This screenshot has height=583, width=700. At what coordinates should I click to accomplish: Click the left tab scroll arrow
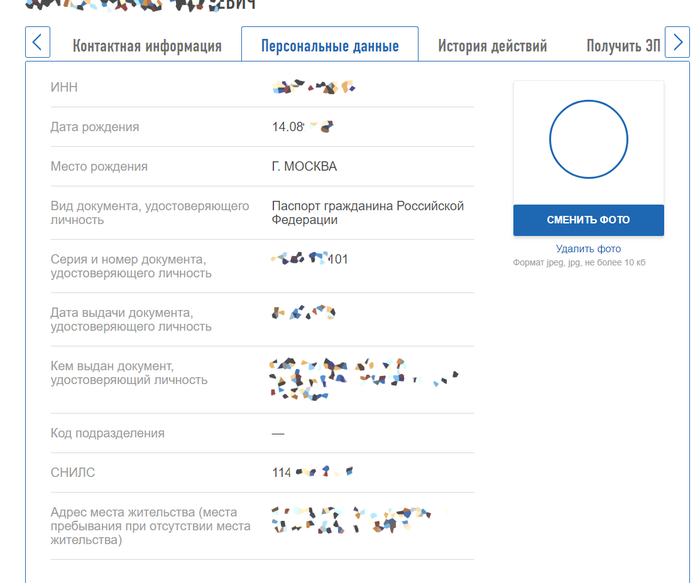point(37,43)
